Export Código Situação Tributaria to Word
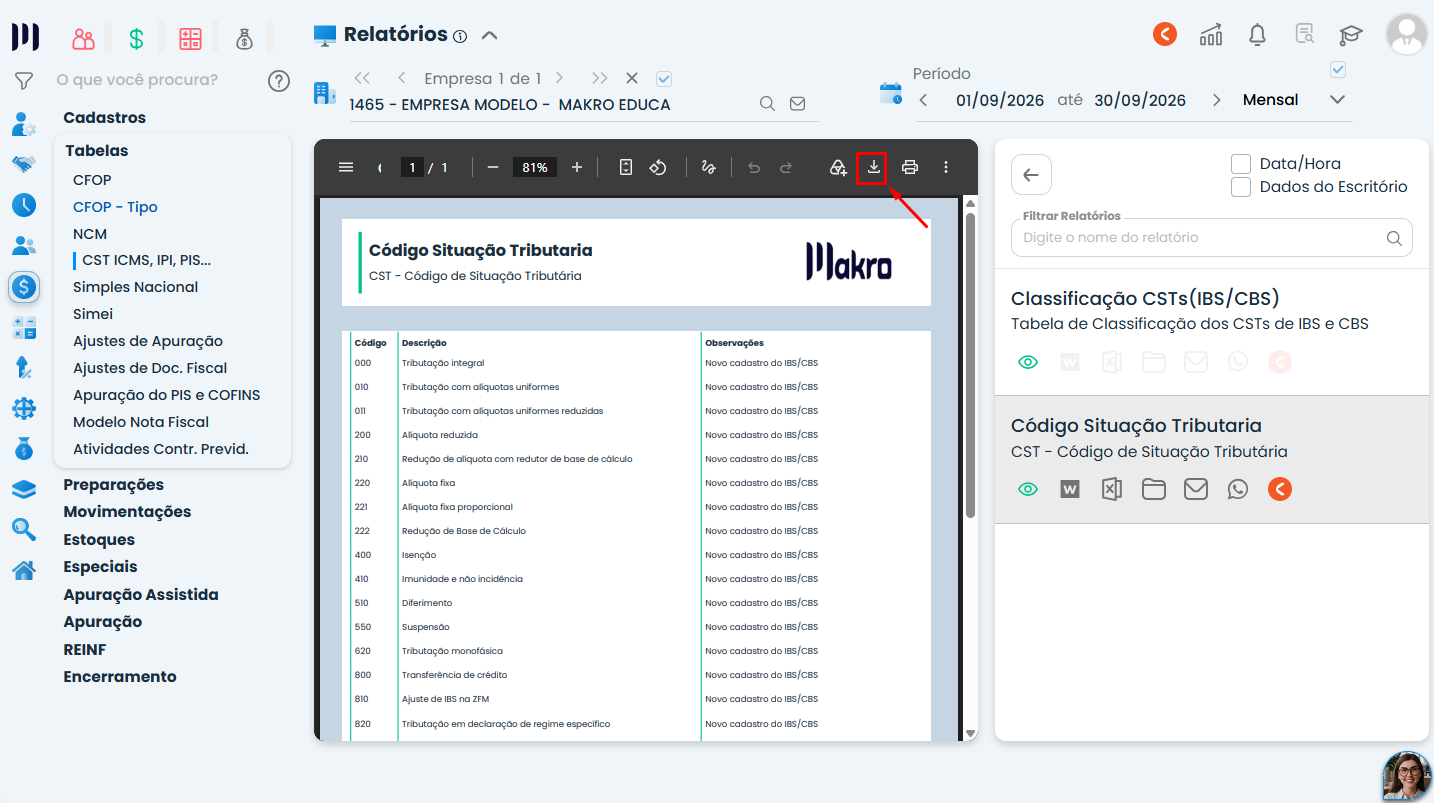 [1070, 489]
